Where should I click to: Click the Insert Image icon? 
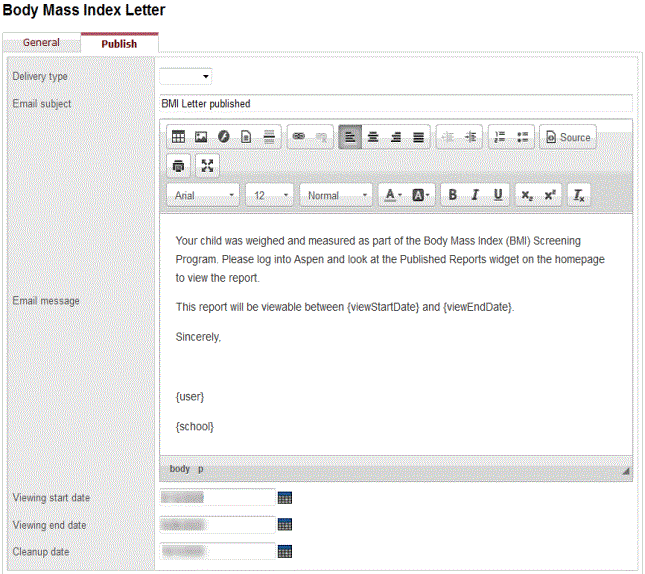pyautogui.click(x=201, y=138)
